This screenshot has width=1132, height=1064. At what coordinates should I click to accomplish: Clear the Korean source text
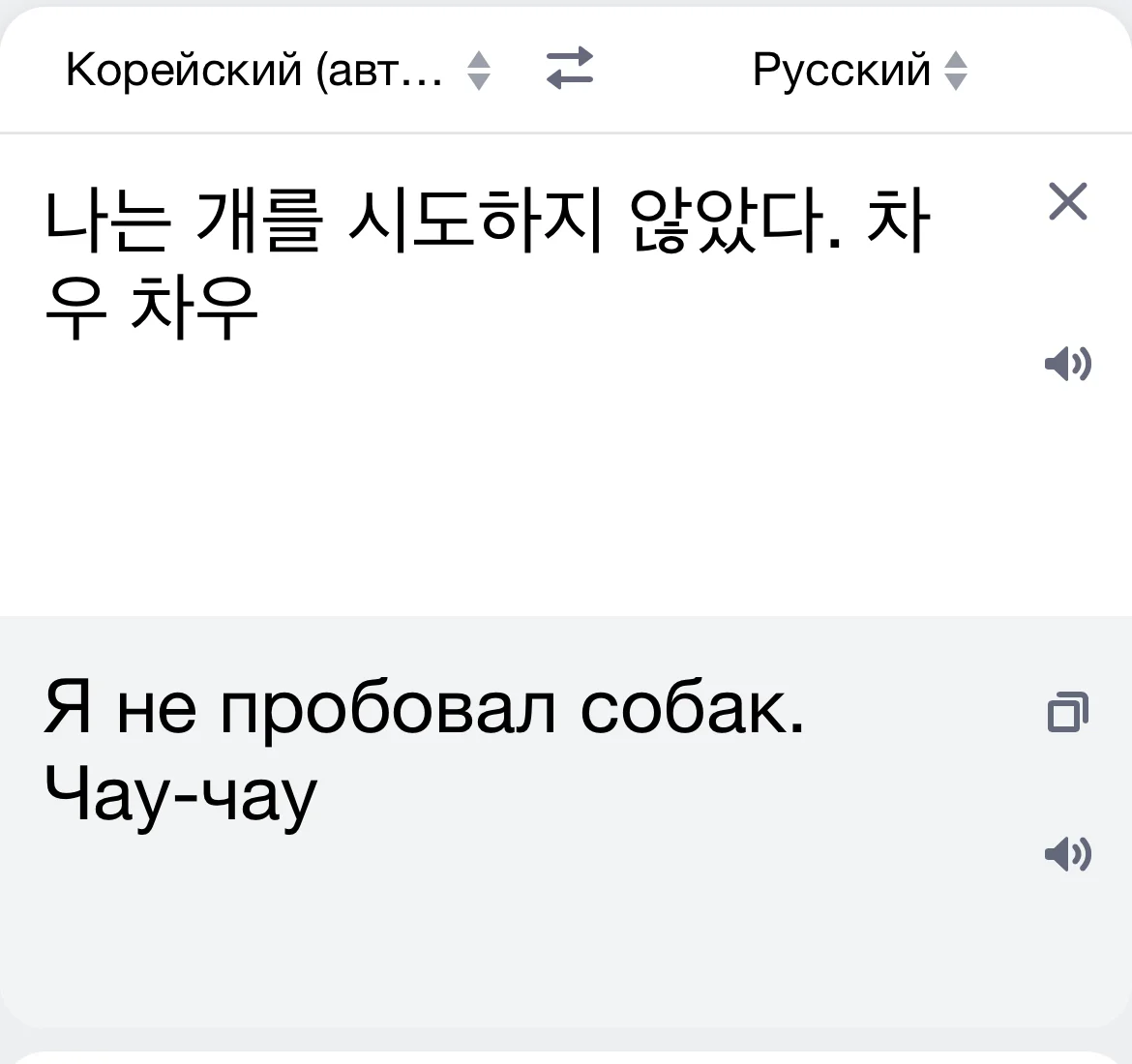click(1068, 201)
